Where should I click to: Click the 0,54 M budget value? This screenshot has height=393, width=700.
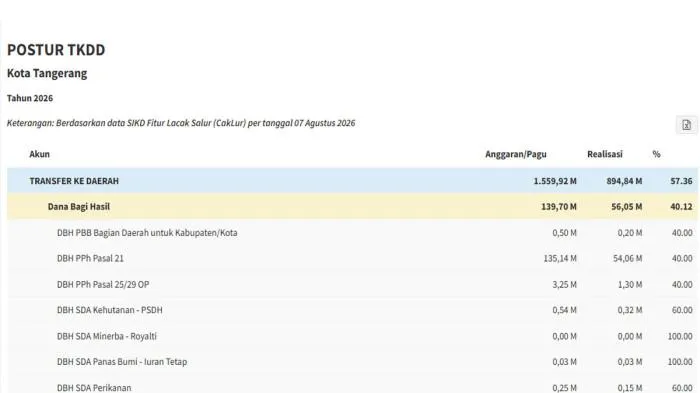[x=564, y=310]
